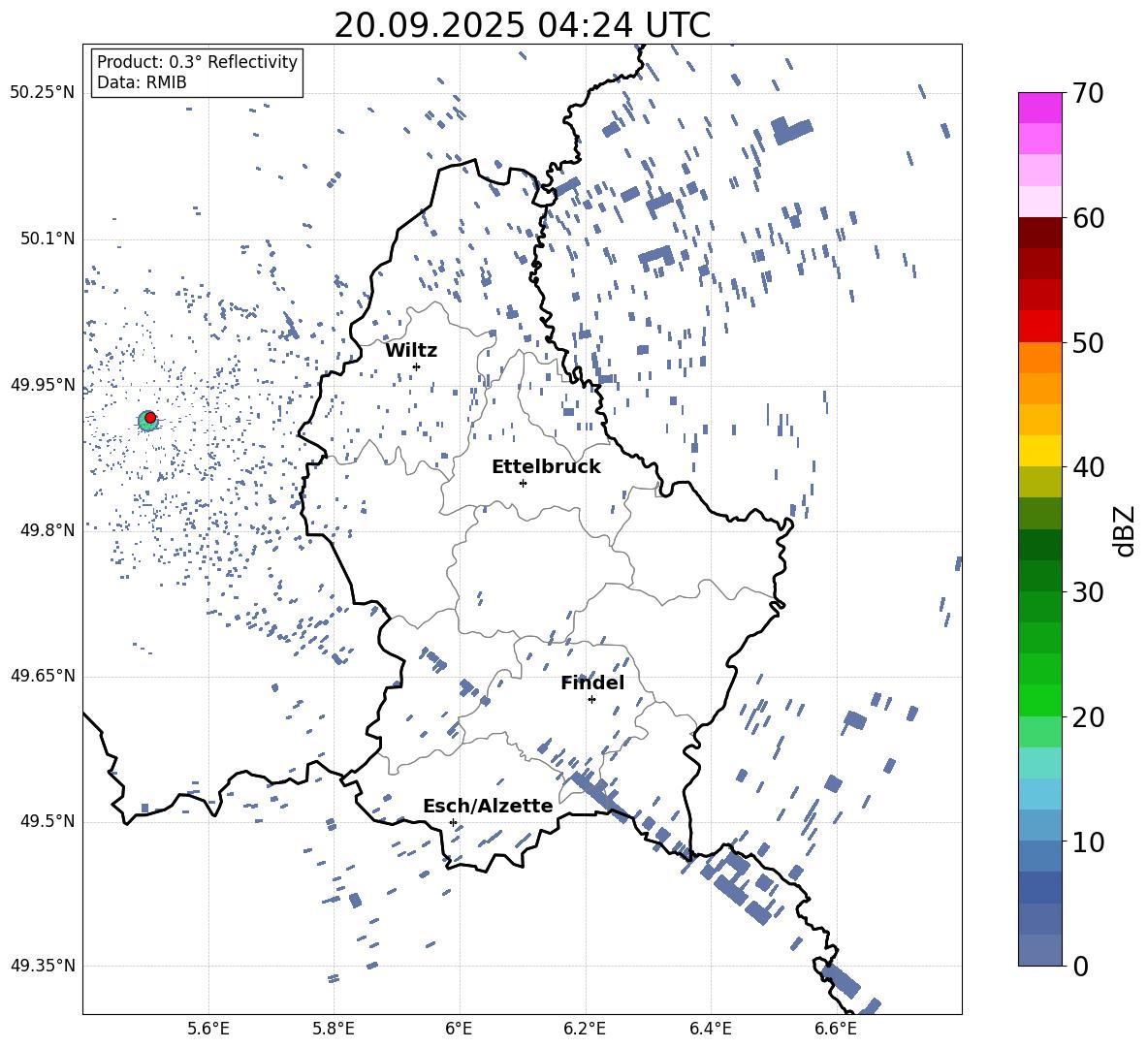Screen dimensions: 1148x1048
Task: Click the 49.35°N latitude label
Action: [x=43, y=966]
